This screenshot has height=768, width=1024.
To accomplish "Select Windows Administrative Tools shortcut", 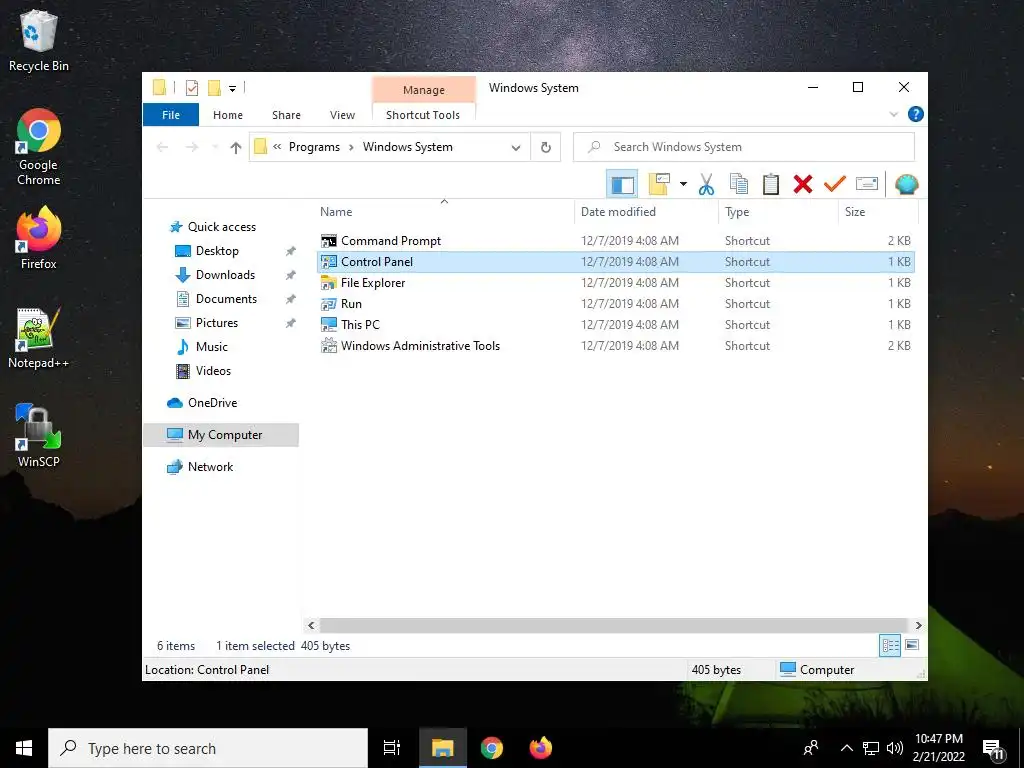I will pyautogui.click(x=615, y=345).
